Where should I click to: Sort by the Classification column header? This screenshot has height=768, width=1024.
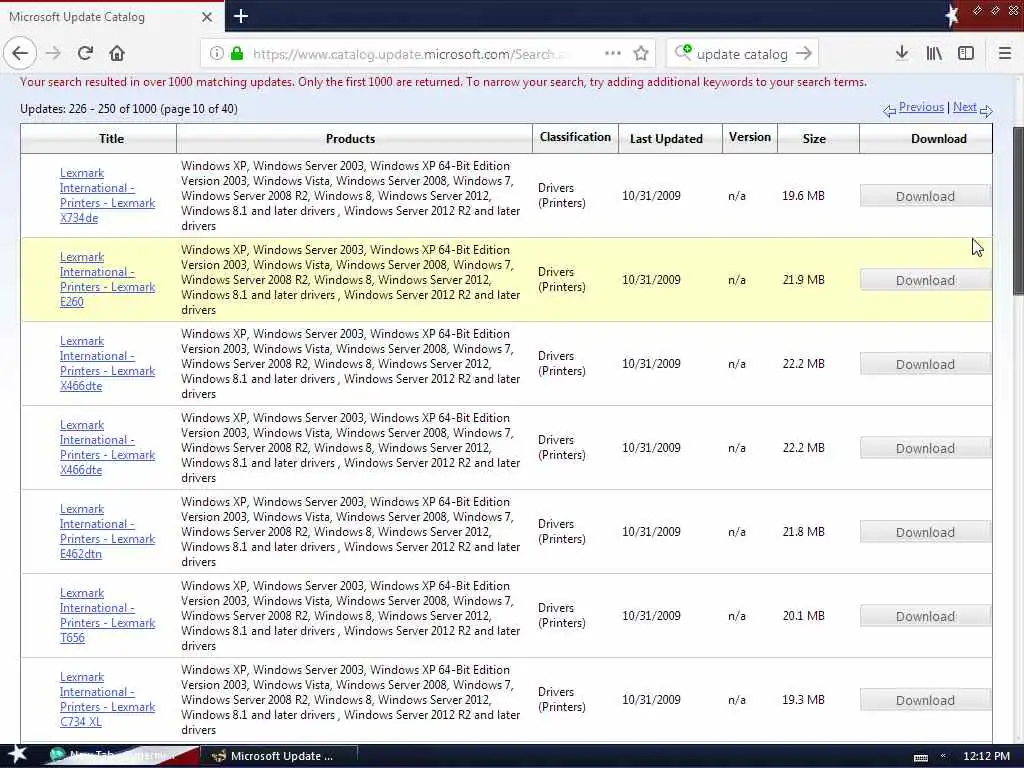pyautogui.click(x=575, y=137)
